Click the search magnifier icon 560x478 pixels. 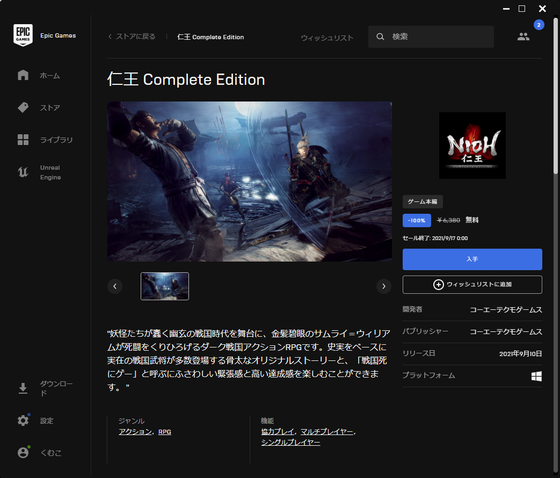tap(380, 36)
